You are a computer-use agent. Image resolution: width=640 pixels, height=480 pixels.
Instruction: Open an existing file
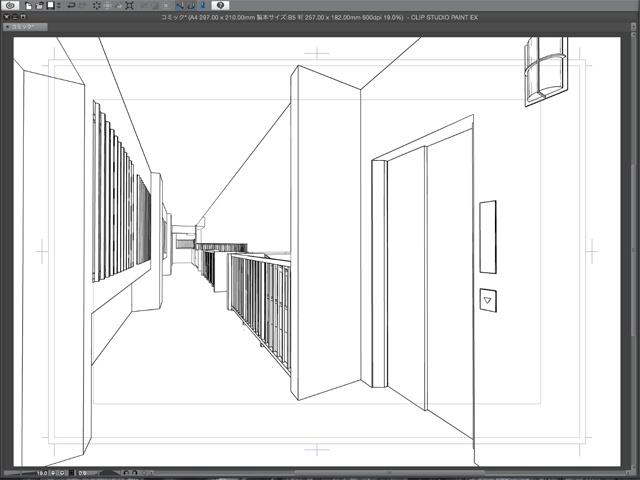(39, 5)
